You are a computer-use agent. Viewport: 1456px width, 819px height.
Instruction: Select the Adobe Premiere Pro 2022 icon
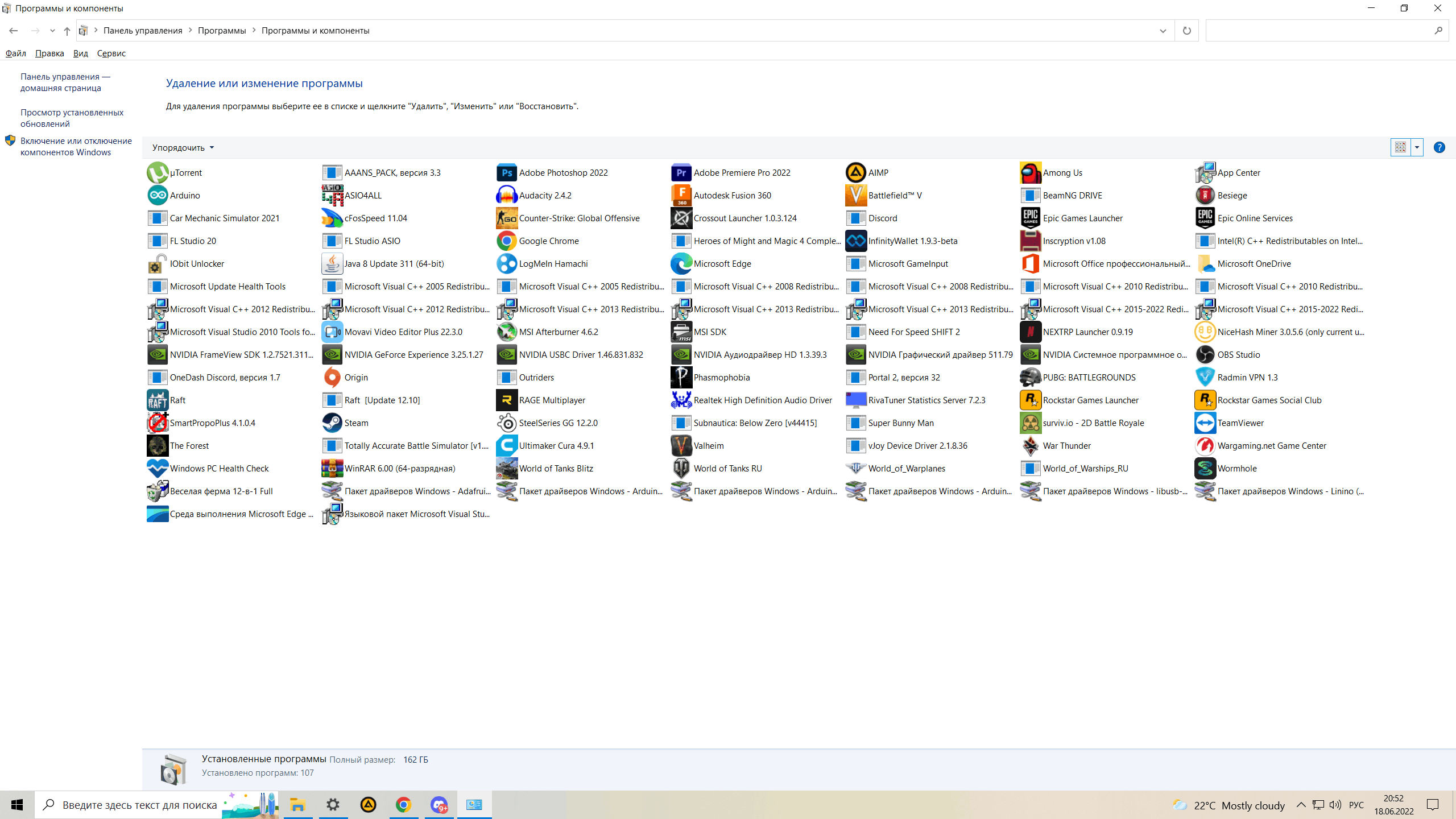tap(681, 173)
